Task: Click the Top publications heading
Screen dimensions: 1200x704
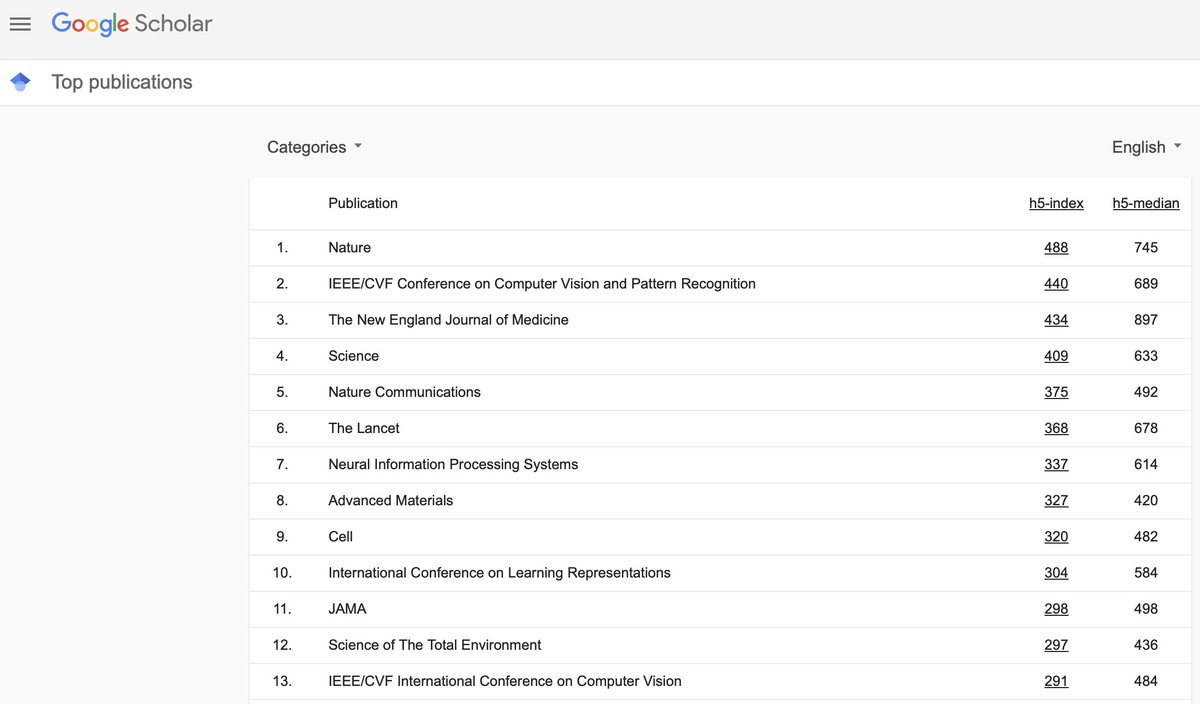Action: [x=122, y=82]
